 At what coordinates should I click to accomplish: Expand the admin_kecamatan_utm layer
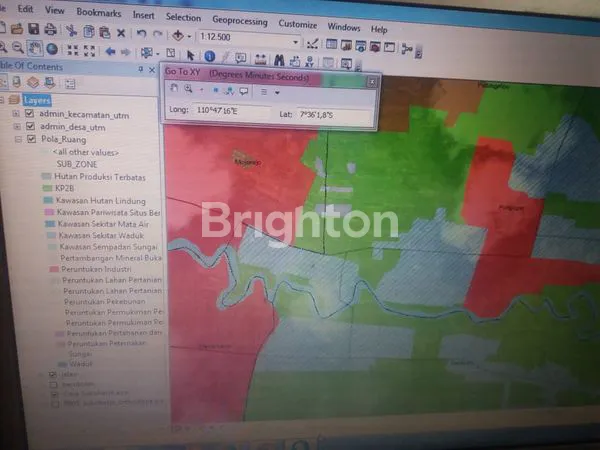pos(16,113)
